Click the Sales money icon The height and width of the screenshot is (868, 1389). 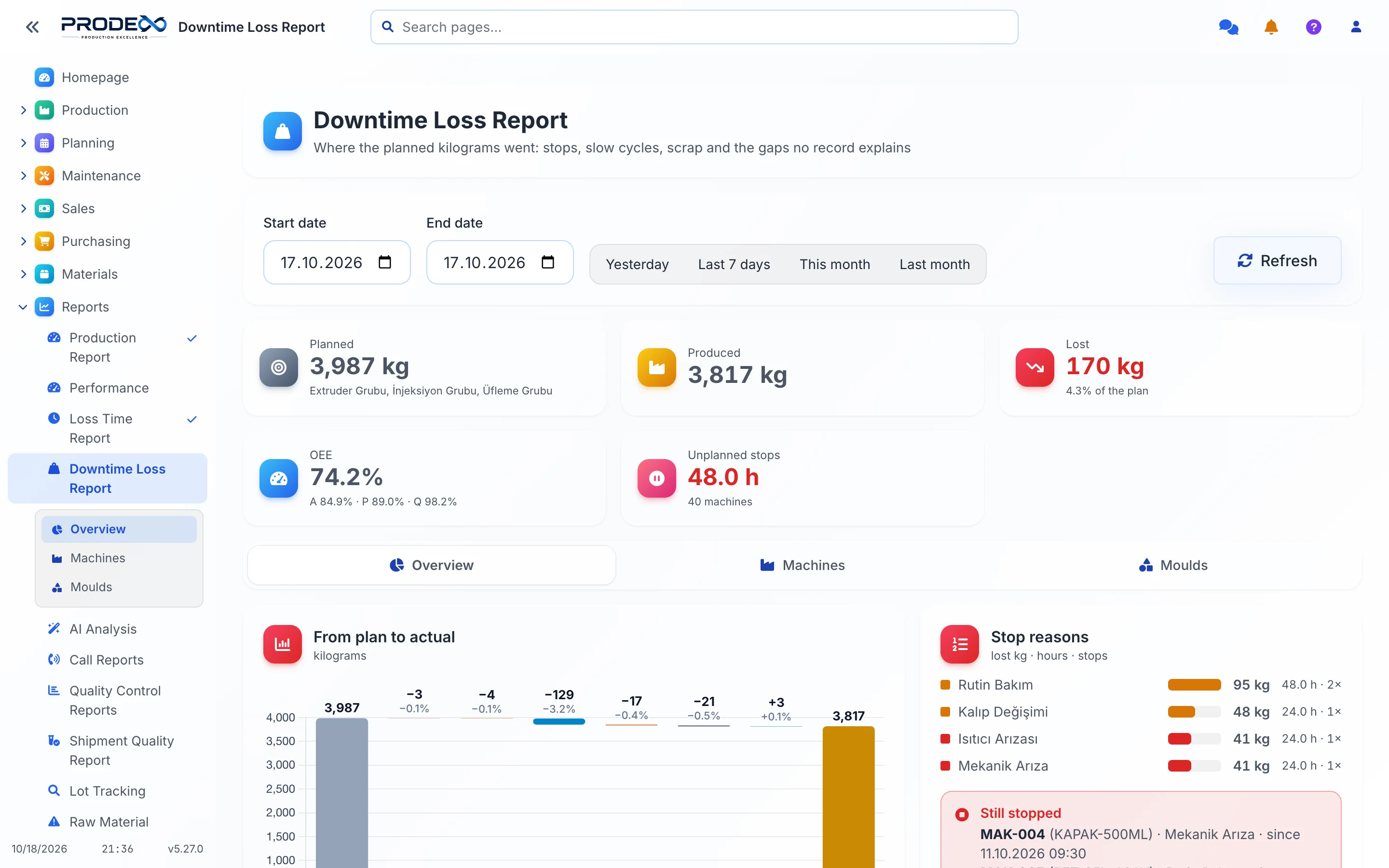pyautogui.click(x=44, y=208)
